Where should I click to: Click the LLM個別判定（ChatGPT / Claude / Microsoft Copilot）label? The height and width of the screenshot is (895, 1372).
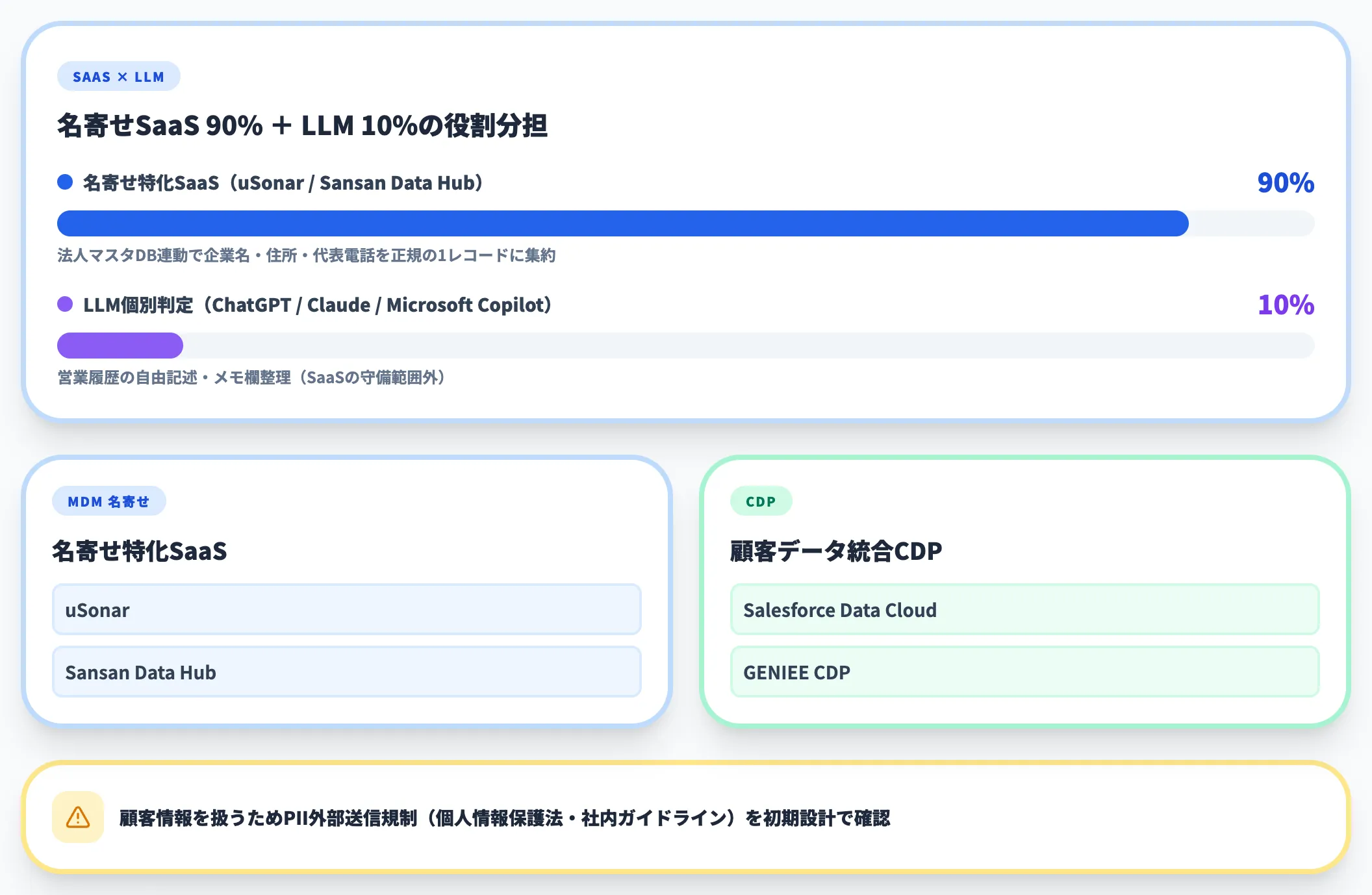pos(318,305)
